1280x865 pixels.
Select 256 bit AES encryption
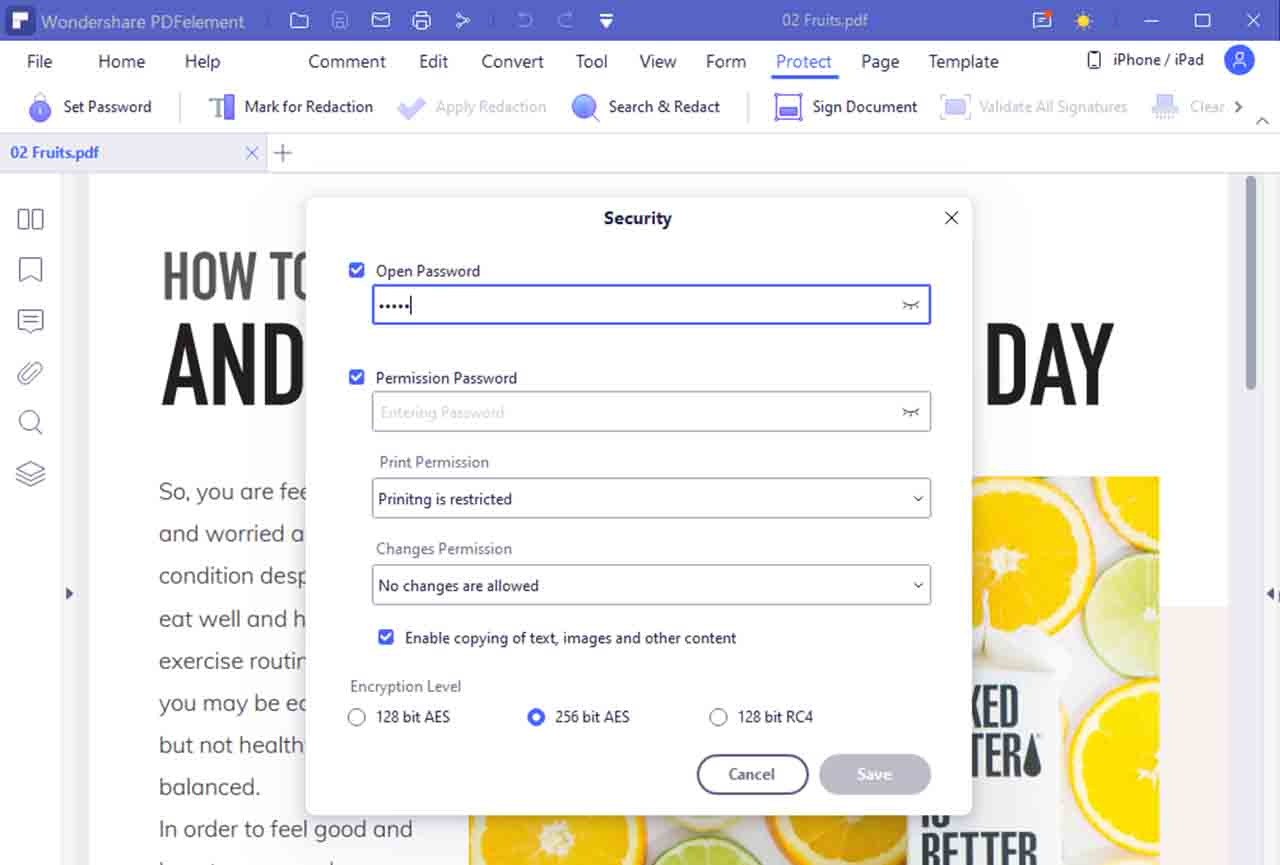[536, 717]
